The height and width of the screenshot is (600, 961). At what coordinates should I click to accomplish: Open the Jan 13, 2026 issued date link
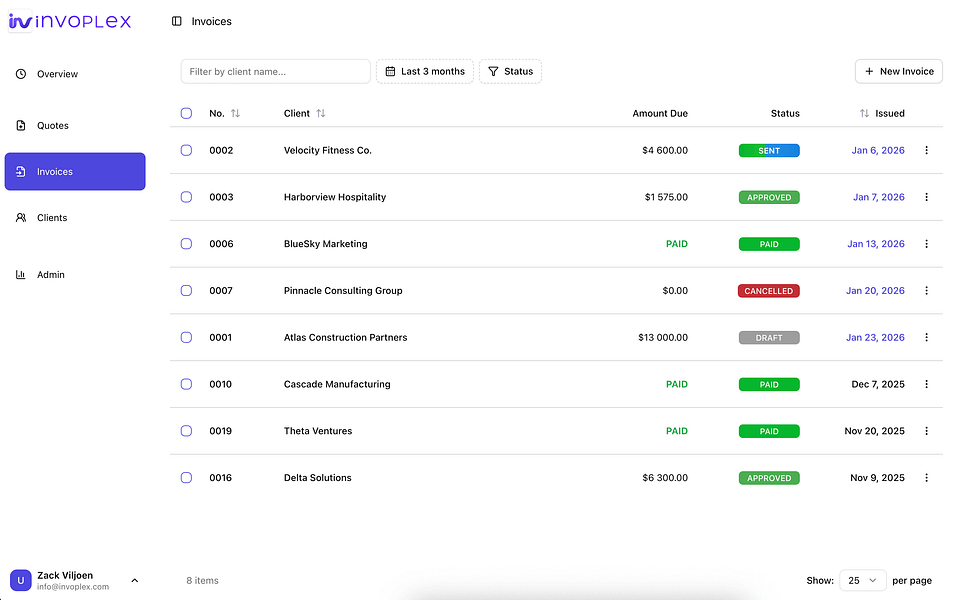tap(876, 244)
